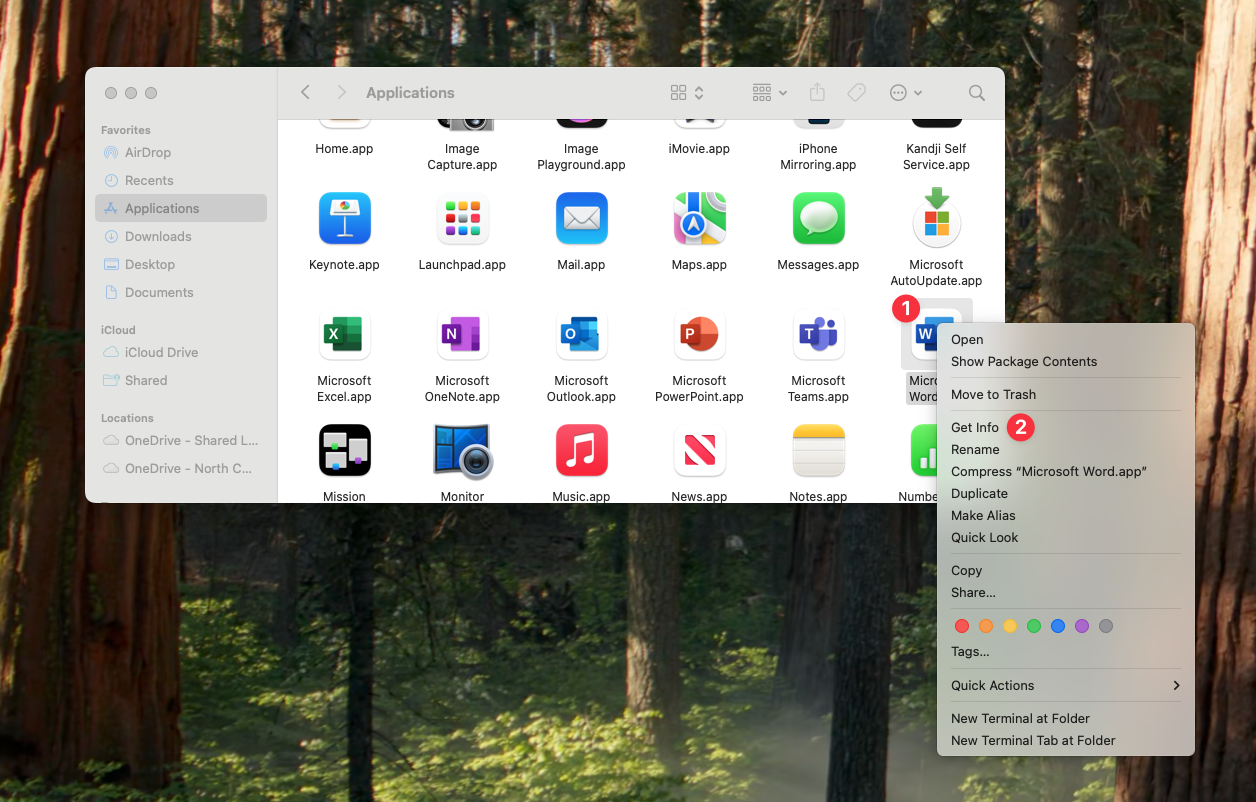Viewport: 1256px width, 802px height.
Task: Click the Back navigation arrow
Action: [x=306, y=93]
